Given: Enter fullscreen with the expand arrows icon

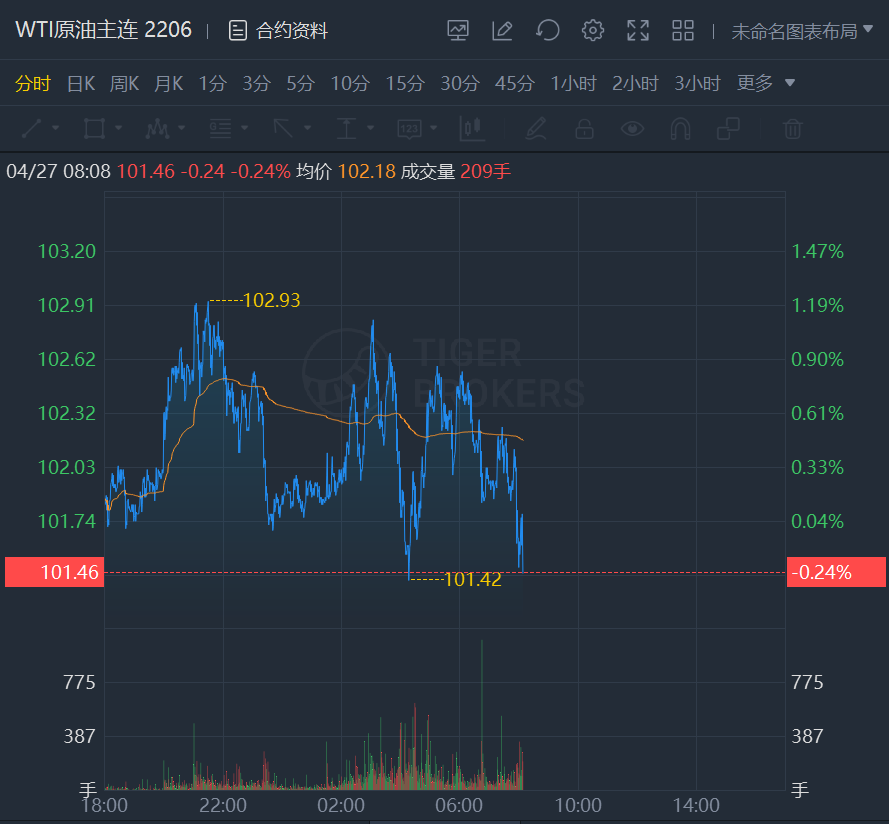Looking at the screenshot, I should [638, 31].
